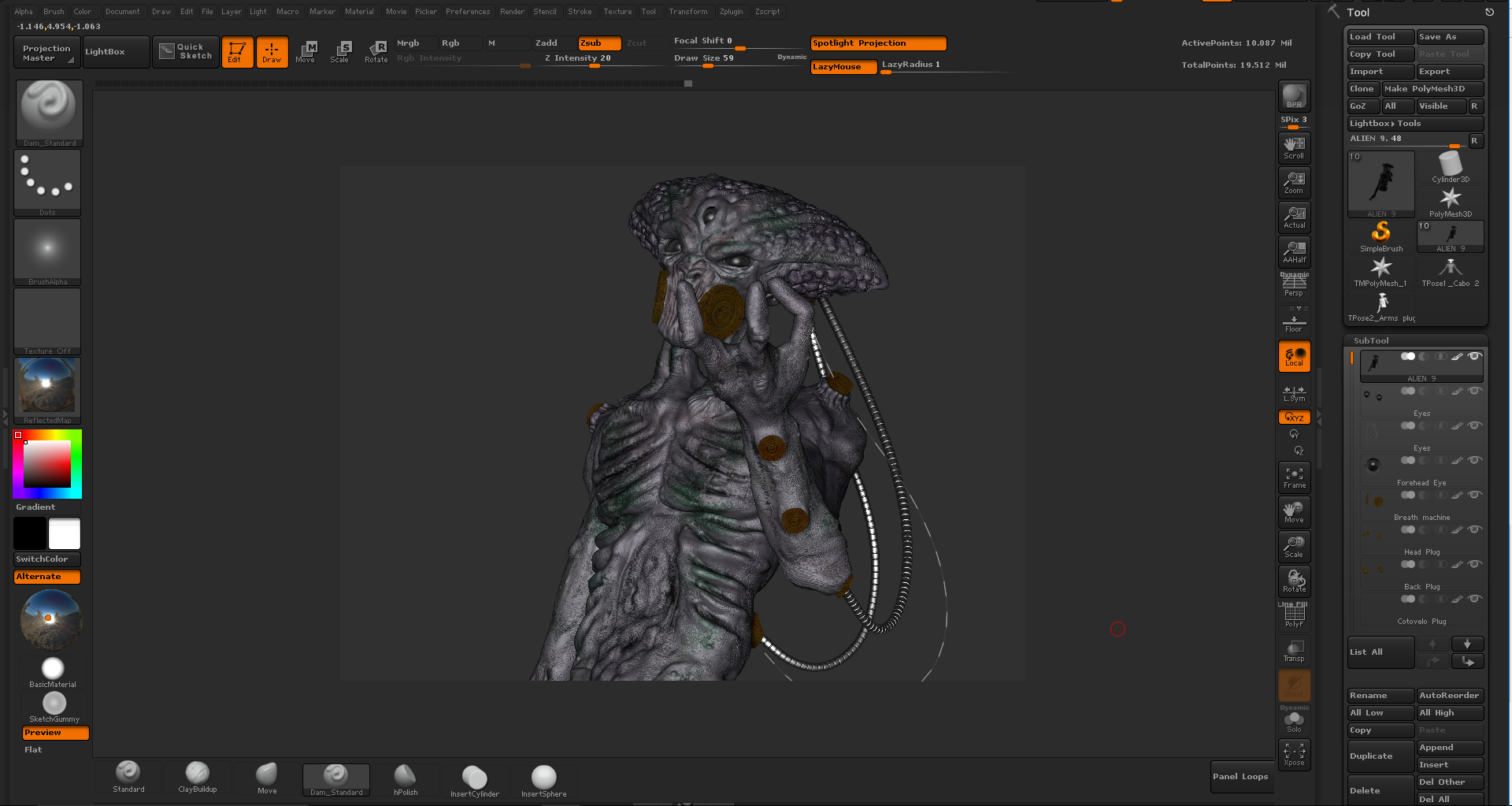Click the Duplicate subtool button
Screen dimensions: 1512x806
1380,756
